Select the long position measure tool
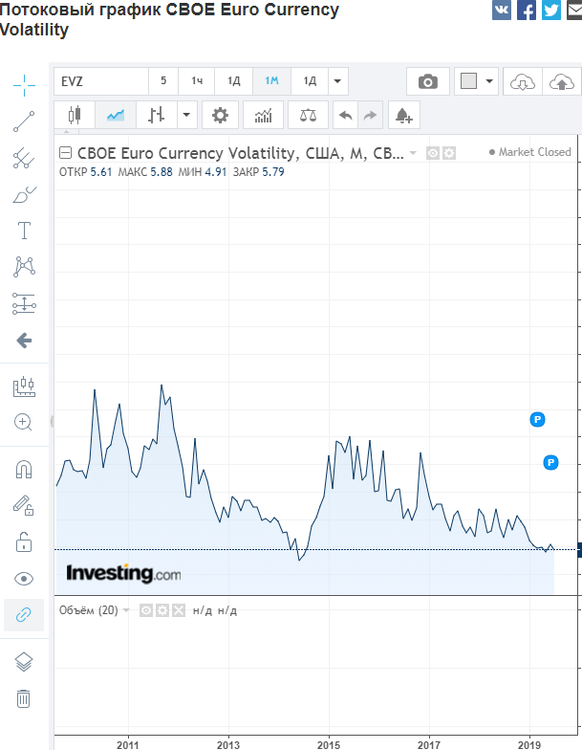Screen dimensions: 582x750 [24, 304]
